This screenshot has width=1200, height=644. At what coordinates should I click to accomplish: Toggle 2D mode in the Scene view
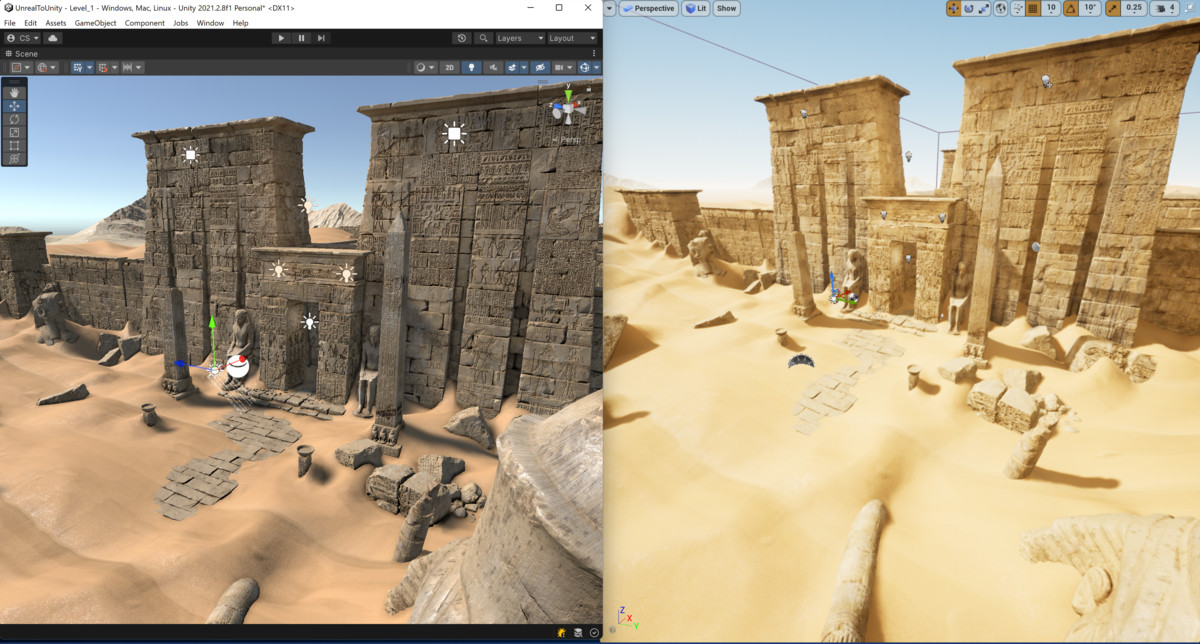click(x=449, y=67)
